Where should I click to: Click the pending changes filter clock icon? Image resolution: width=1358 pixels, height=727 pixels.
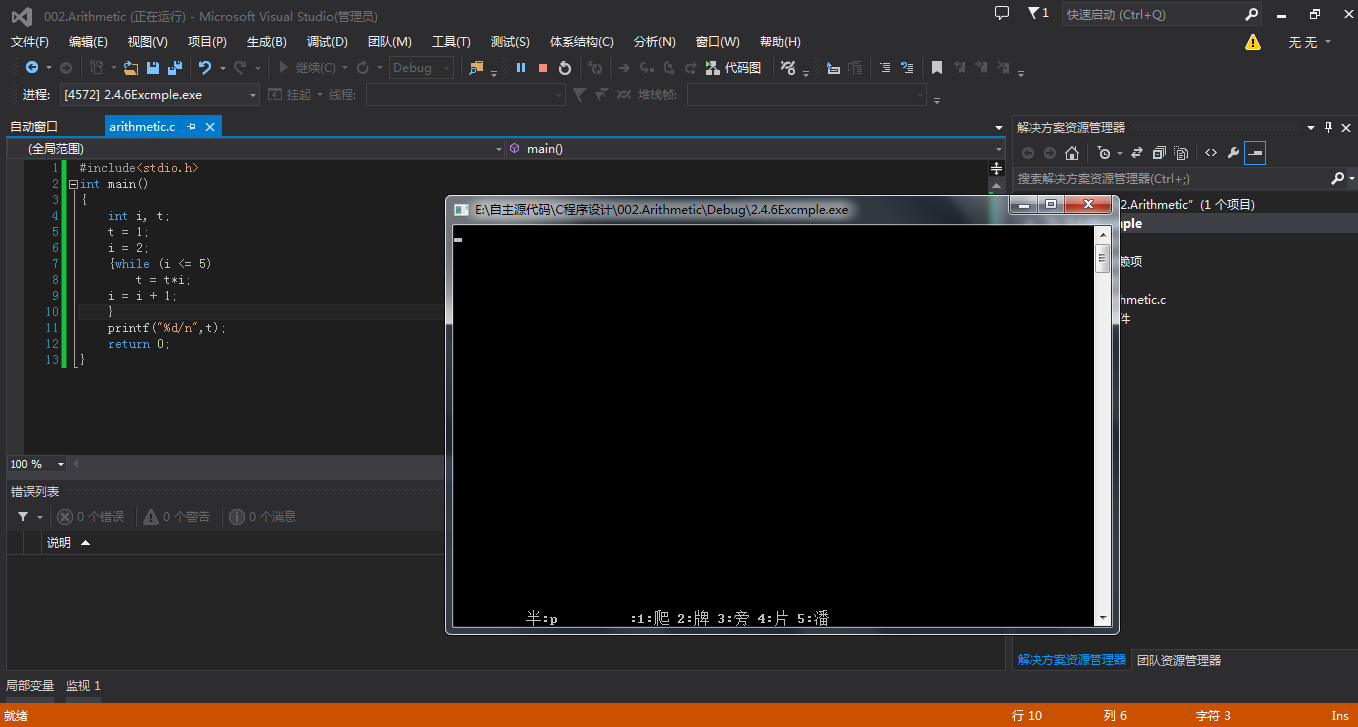tap(1103, 153)
